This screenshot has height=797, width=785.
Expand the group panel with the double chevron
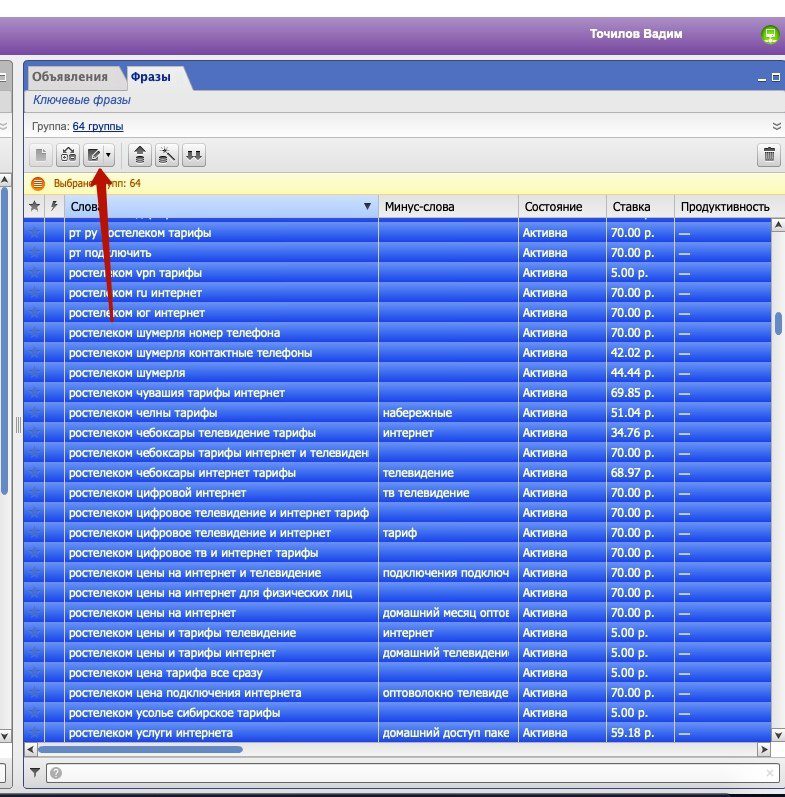pyautogui.click(x=777, y=127)
